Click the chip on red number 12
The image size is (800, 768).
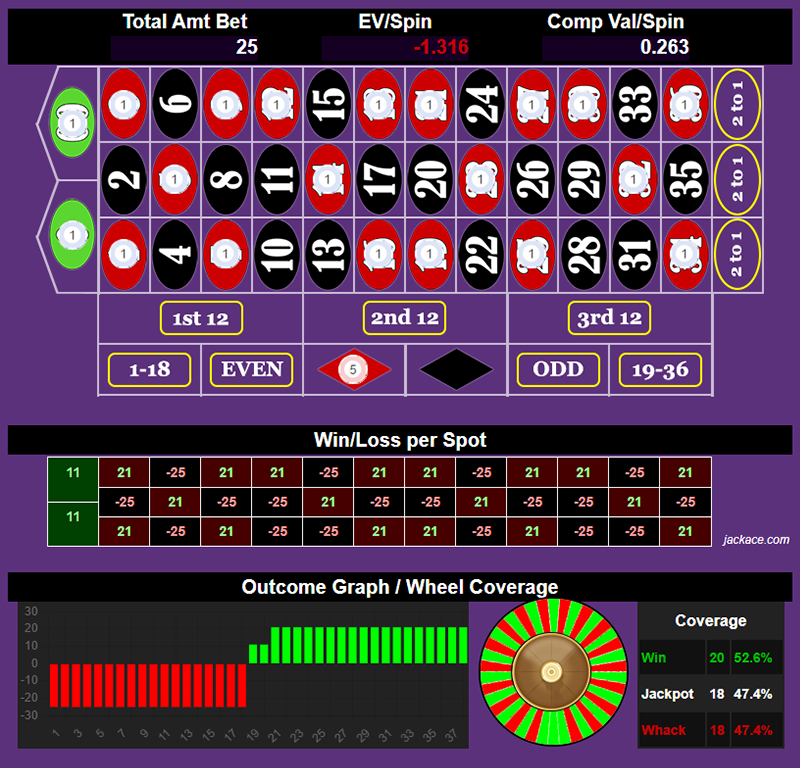[x=277, y=105]
